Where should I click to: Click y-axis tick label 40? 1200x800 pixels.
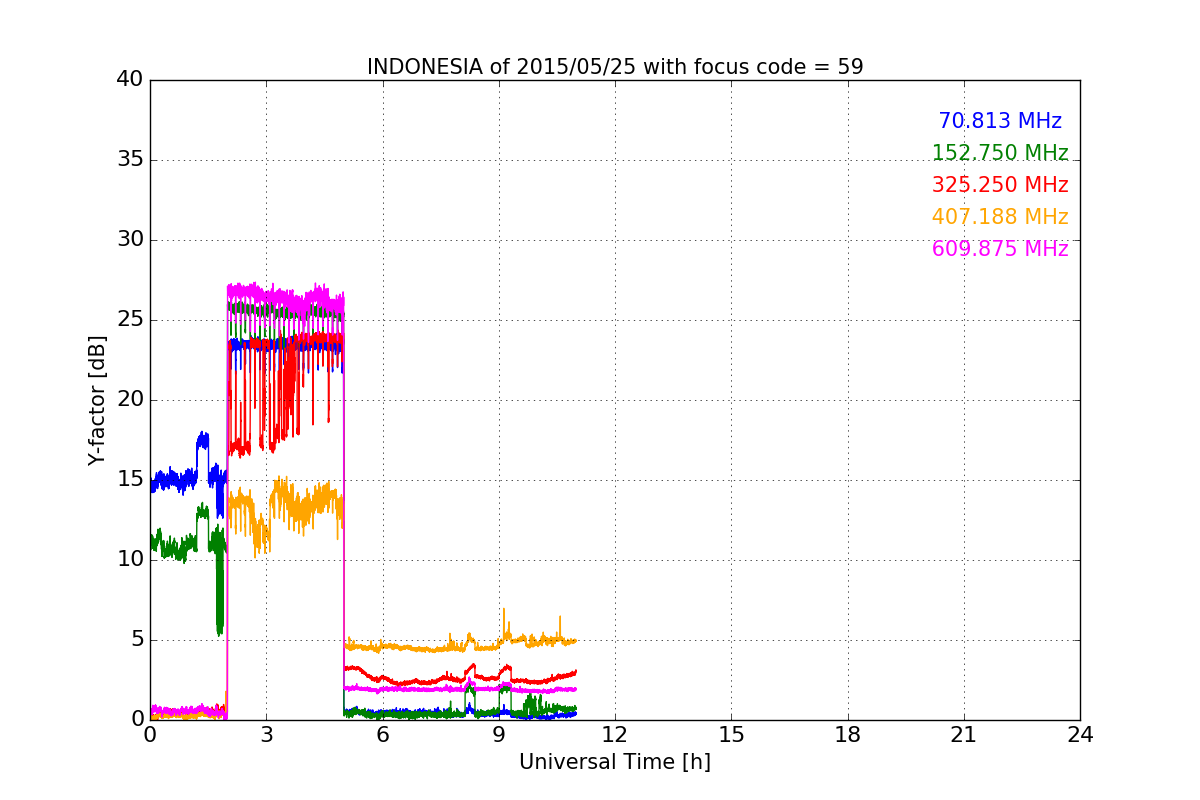tap(130, 80)
